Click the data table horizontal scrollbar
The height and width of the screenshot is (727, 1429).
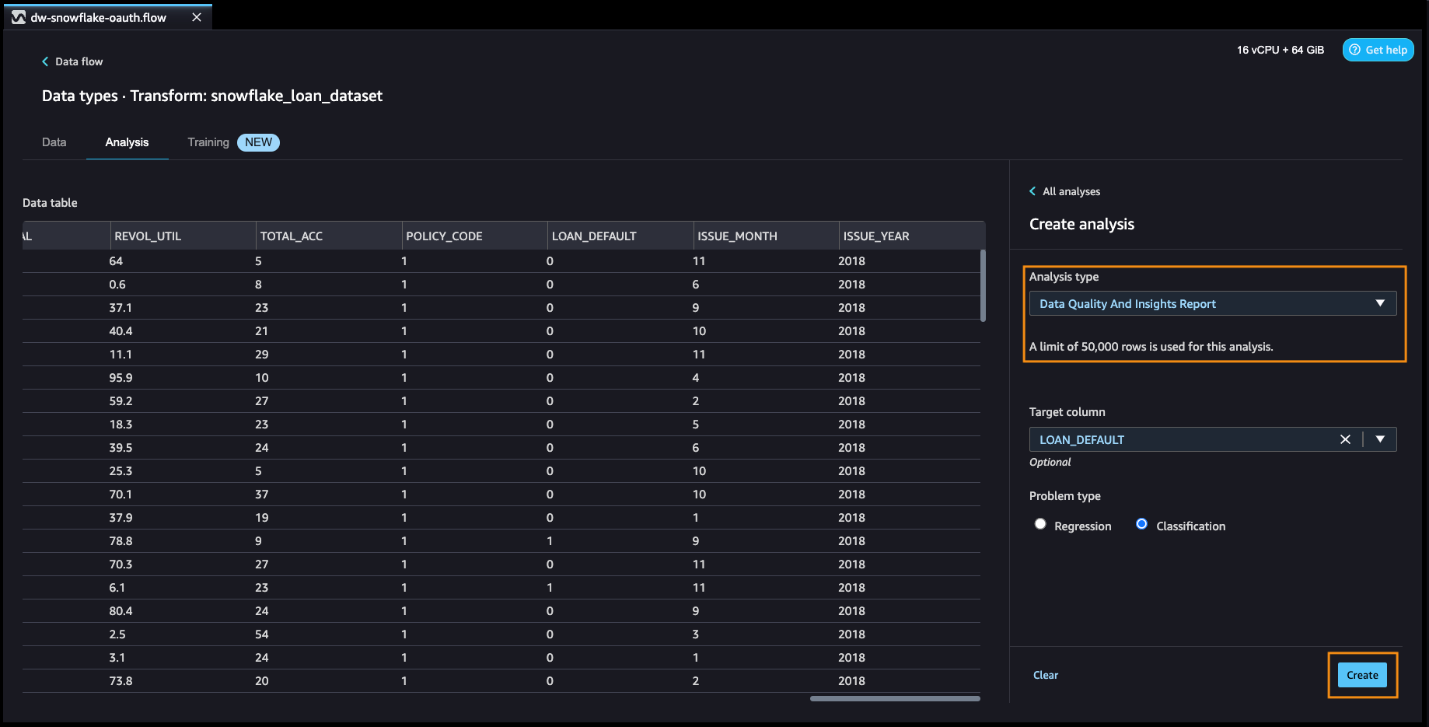click(894, 698)
